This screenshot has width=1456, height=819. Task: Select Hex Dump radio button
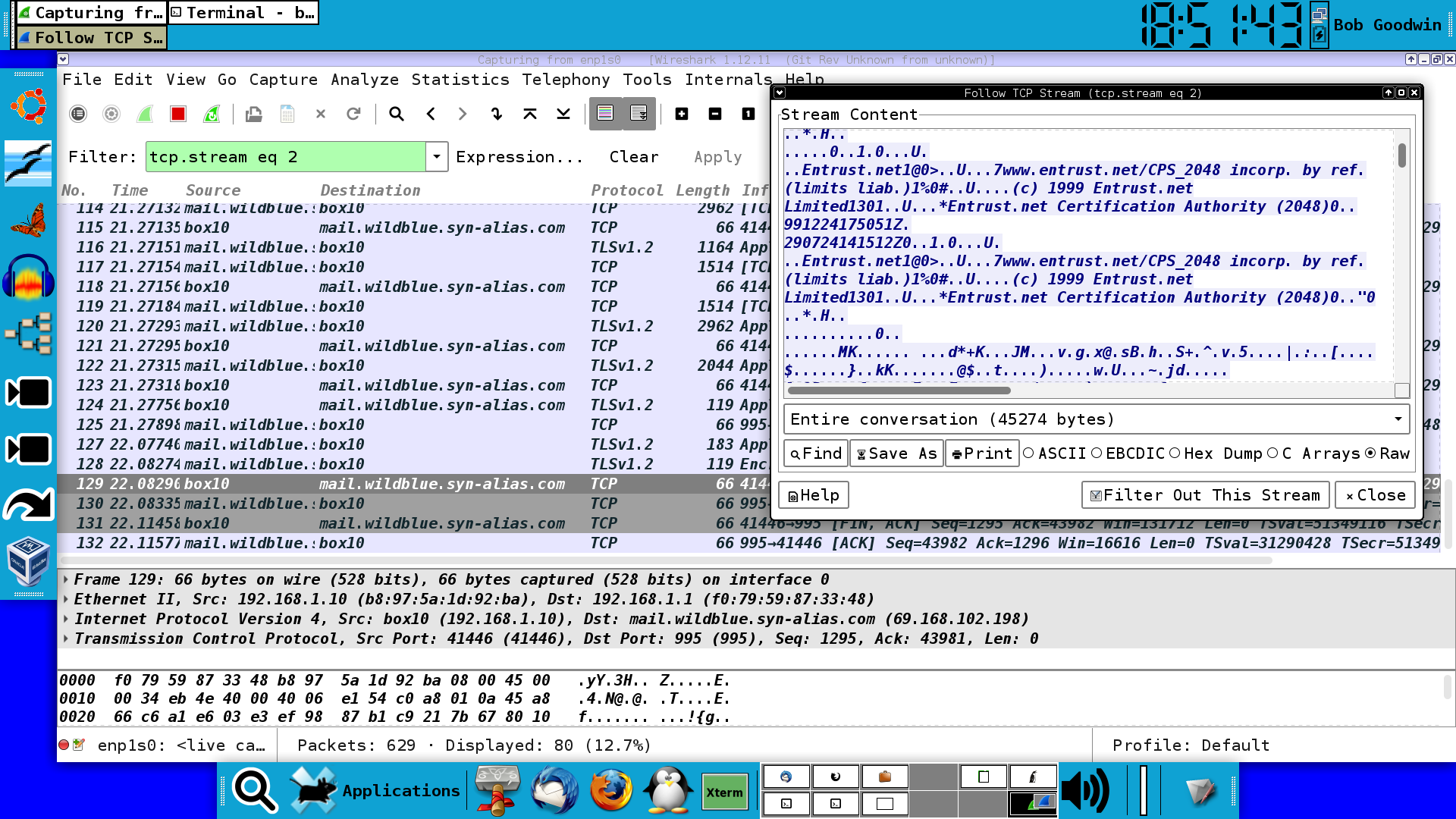click(x=1175, y=453)
